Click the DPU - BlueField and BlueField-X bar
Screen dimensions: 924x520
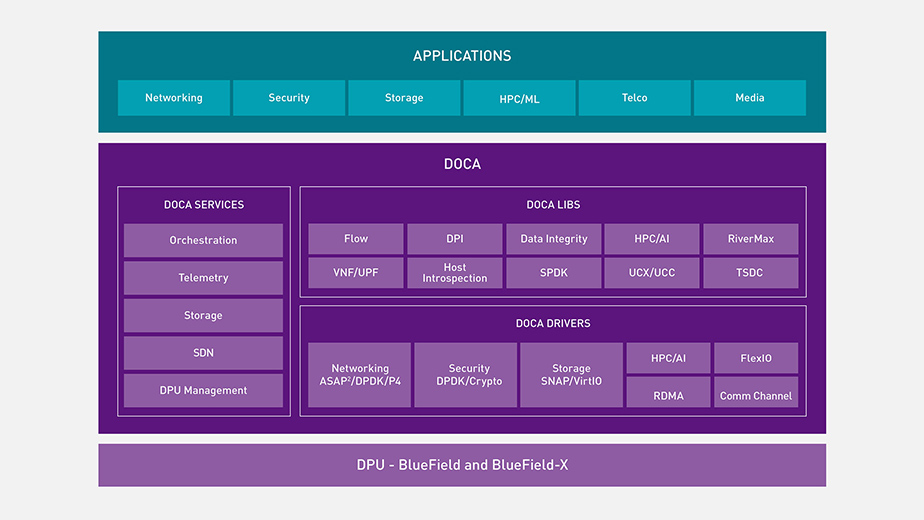(462, 465)
